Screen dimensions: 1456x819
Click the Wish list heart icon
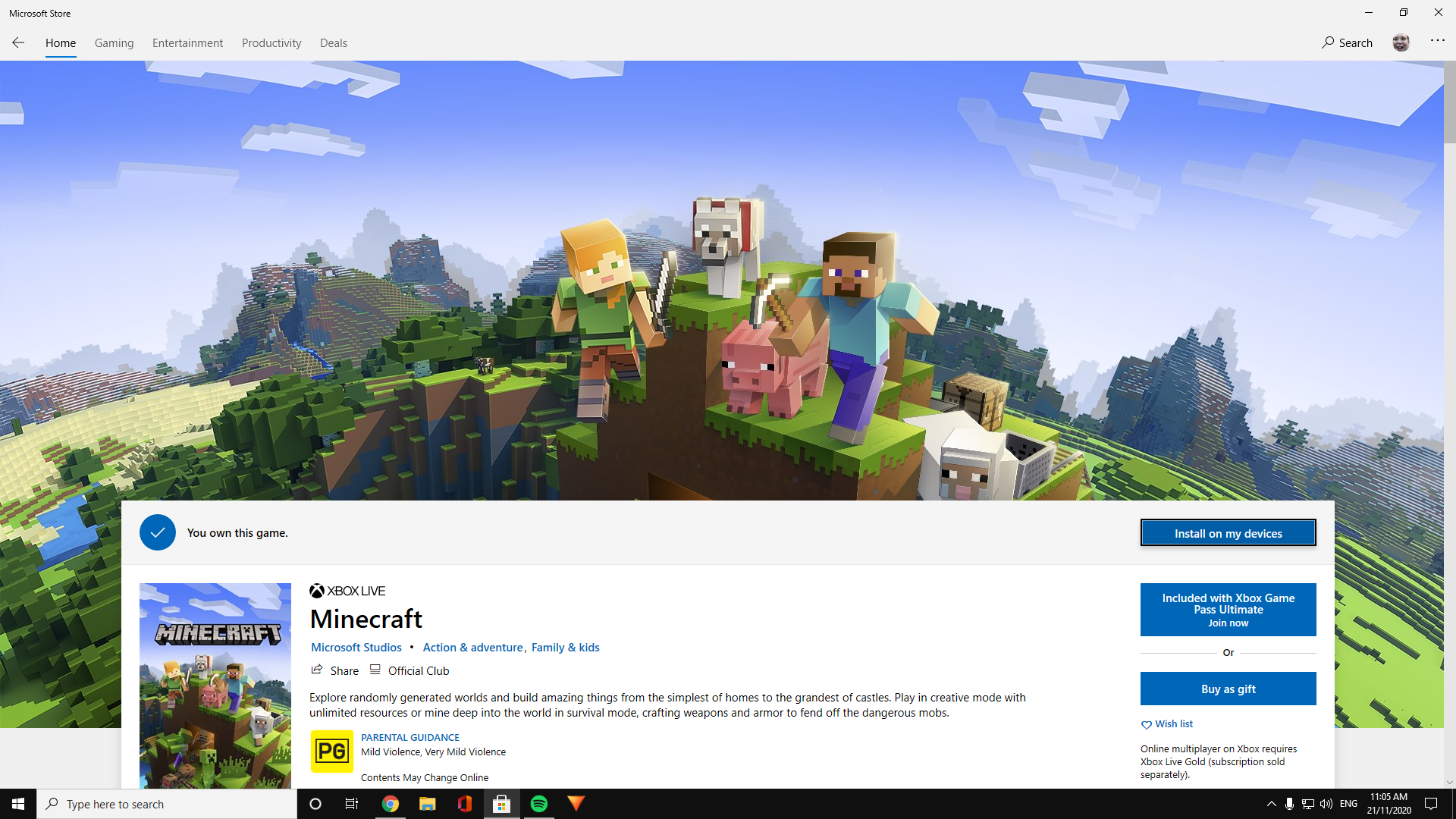click(1146, 724)
